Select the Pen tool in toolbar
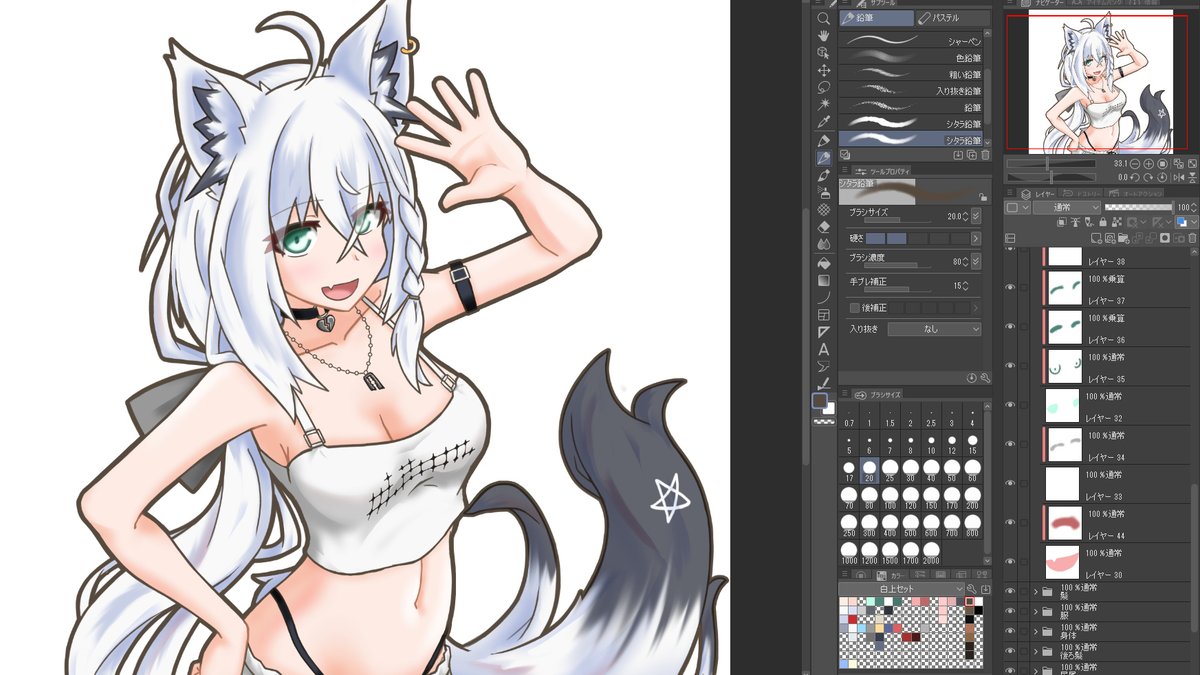This screenshot has width=1200, height=675. pos(824,140)
